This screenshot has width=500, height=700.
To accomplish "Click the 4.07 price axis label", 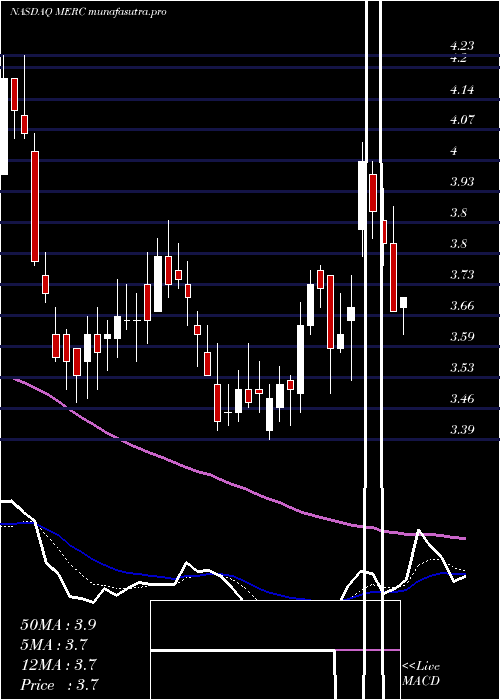I will 462,120.
